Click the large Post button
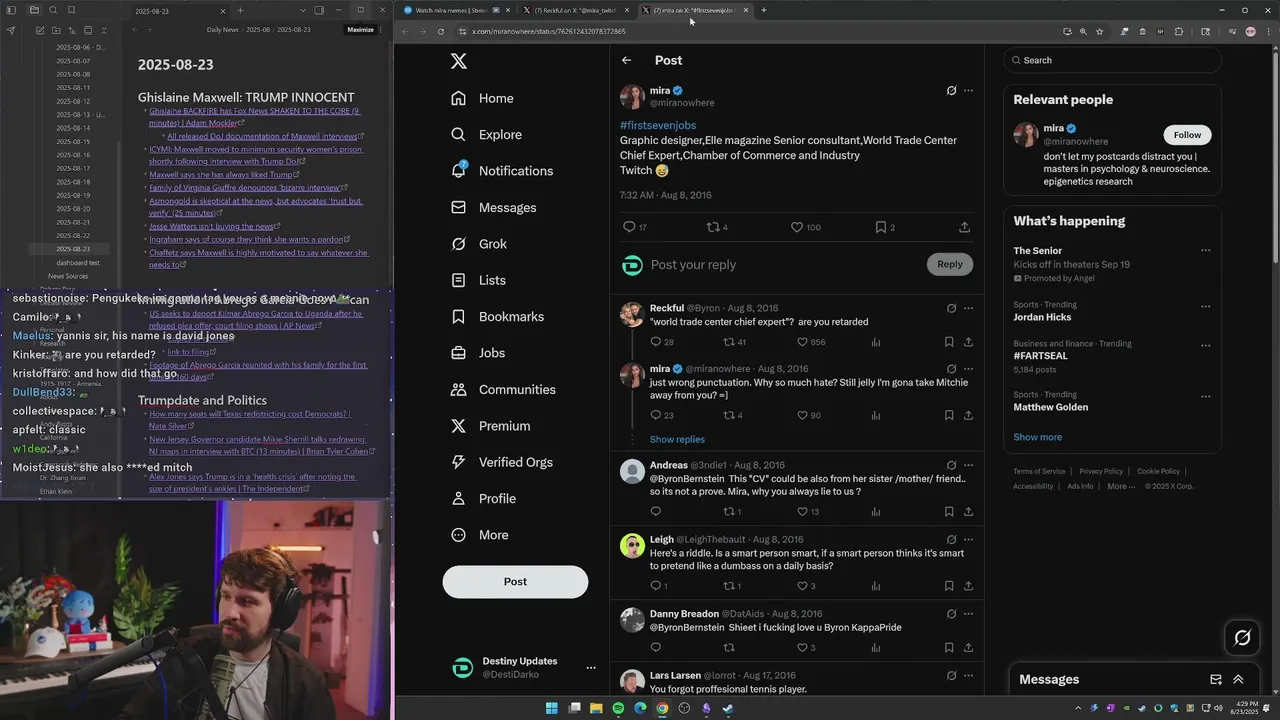The image size is (1280, 720). pyautogui.click(x=515, y=581)
